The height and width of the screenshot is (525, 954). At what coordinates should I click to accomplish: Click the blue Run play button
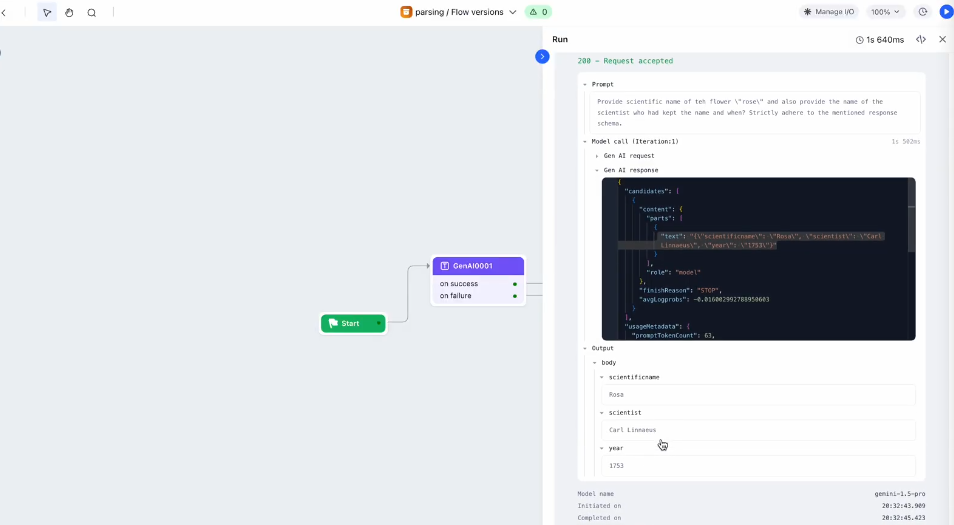click(945, 12)
